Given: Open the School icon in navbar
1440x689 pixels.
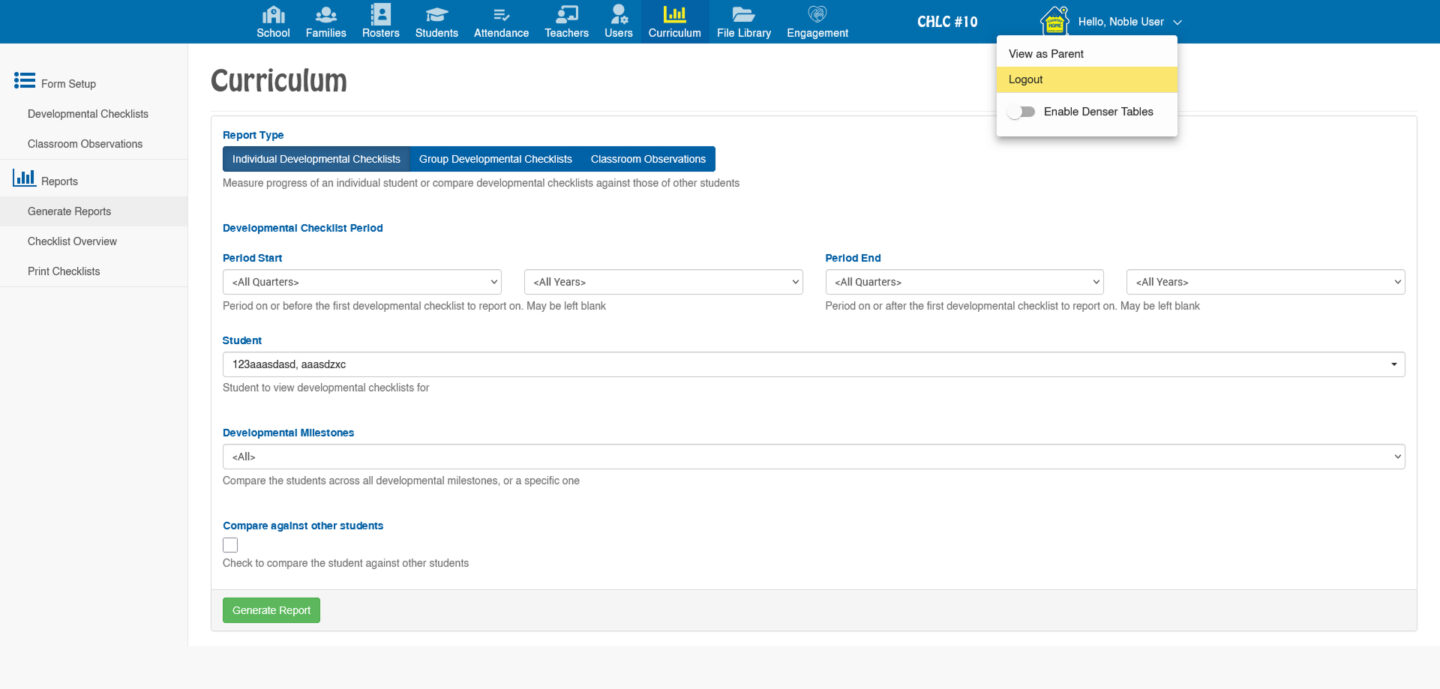Looking at the screenshot, I should tap(273, 15).
